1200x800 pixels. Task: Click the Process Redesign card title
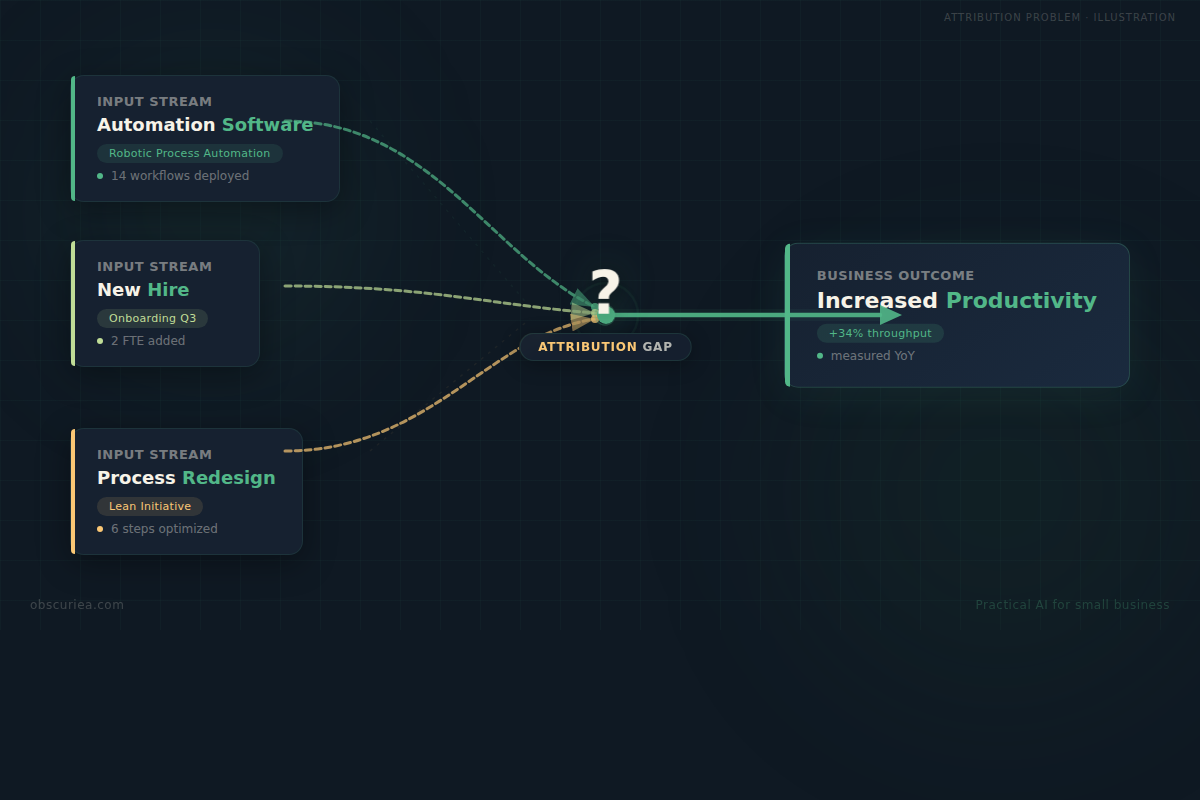tap(186, 478)
